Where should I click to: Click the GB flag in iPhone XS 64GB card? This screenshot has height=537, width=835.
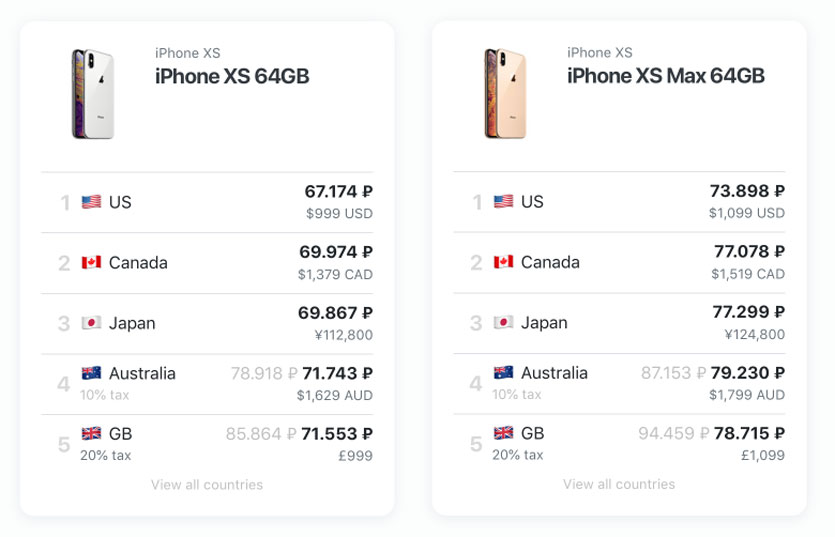click(x=91, y=434)
